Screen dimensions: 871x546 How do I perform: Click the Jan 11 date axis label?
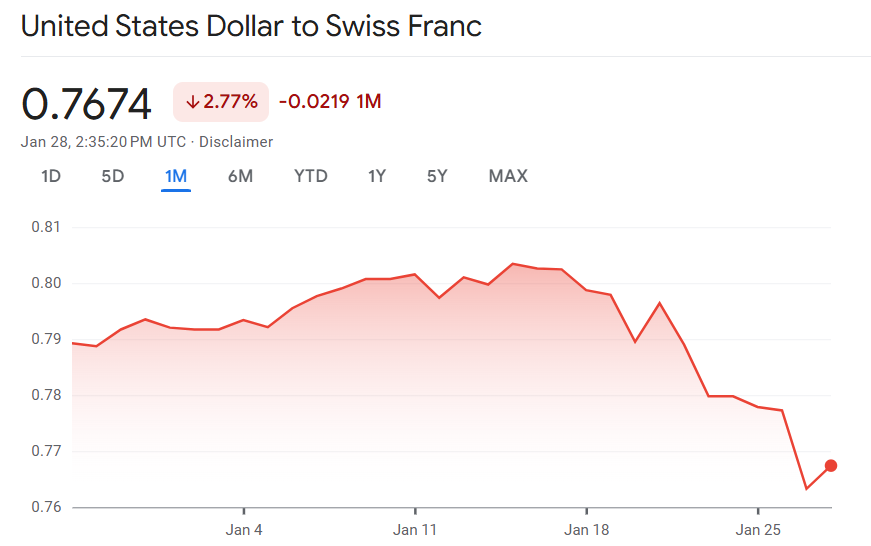point(415,528)
